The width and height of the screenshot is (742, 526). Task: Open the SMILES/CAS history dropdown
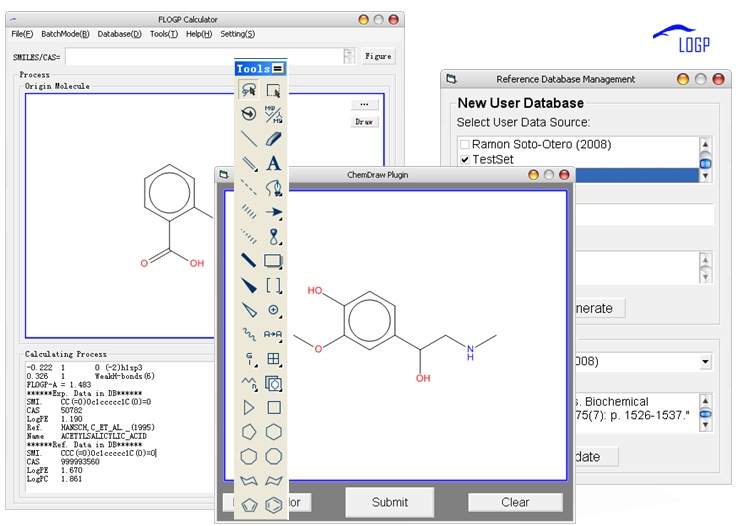[x=349, y=56]
